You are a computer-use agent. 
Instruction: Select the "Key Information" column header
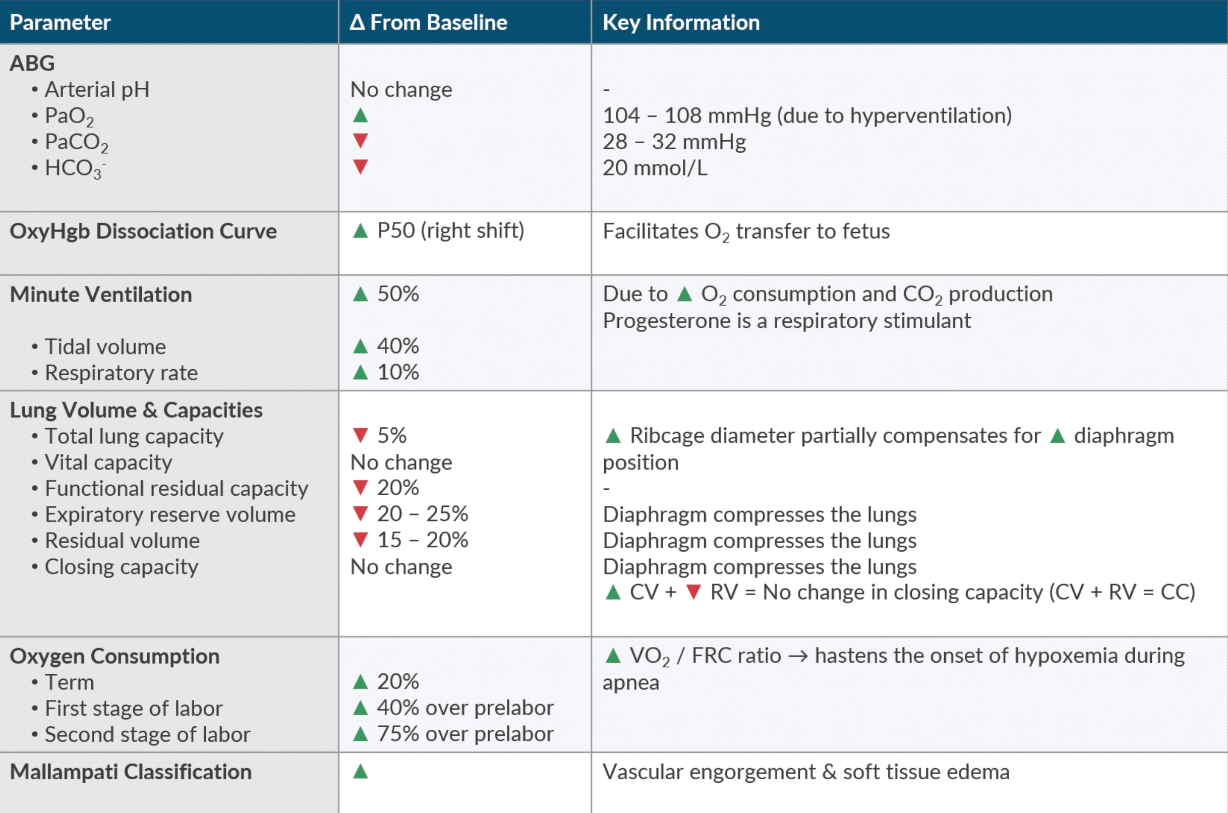coord(681,22)
